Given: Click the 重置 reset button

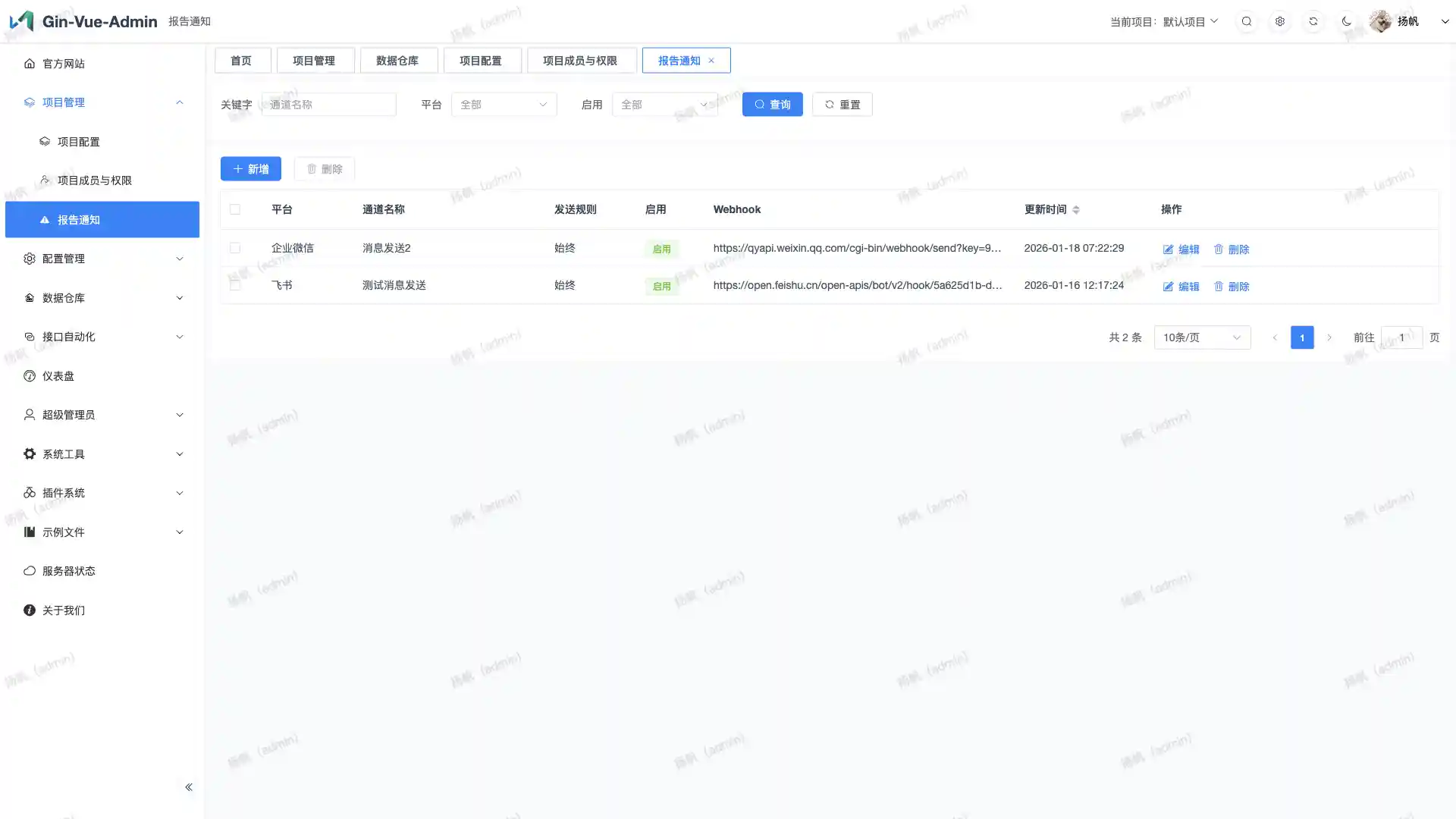Looking at the screenshot, I should (x=842, y=105).
